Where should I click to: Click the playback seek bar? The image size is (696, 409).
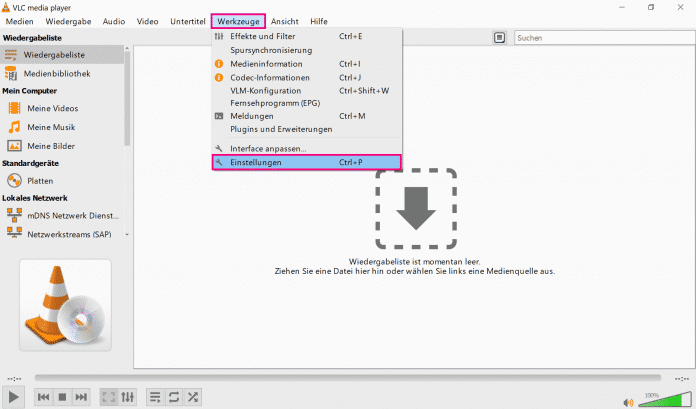347,378
